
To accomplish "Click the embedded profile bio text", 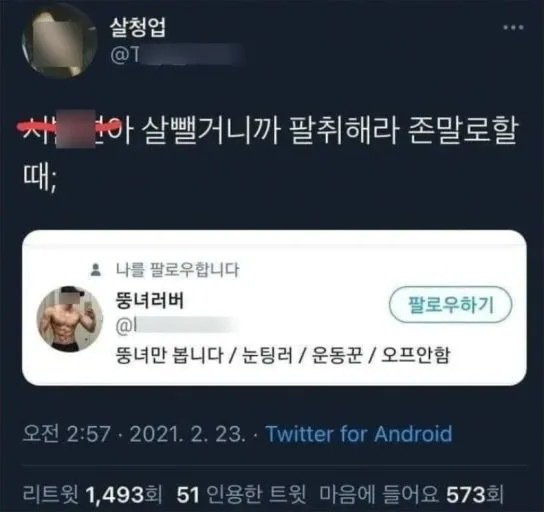I will [x=283, y=355].
